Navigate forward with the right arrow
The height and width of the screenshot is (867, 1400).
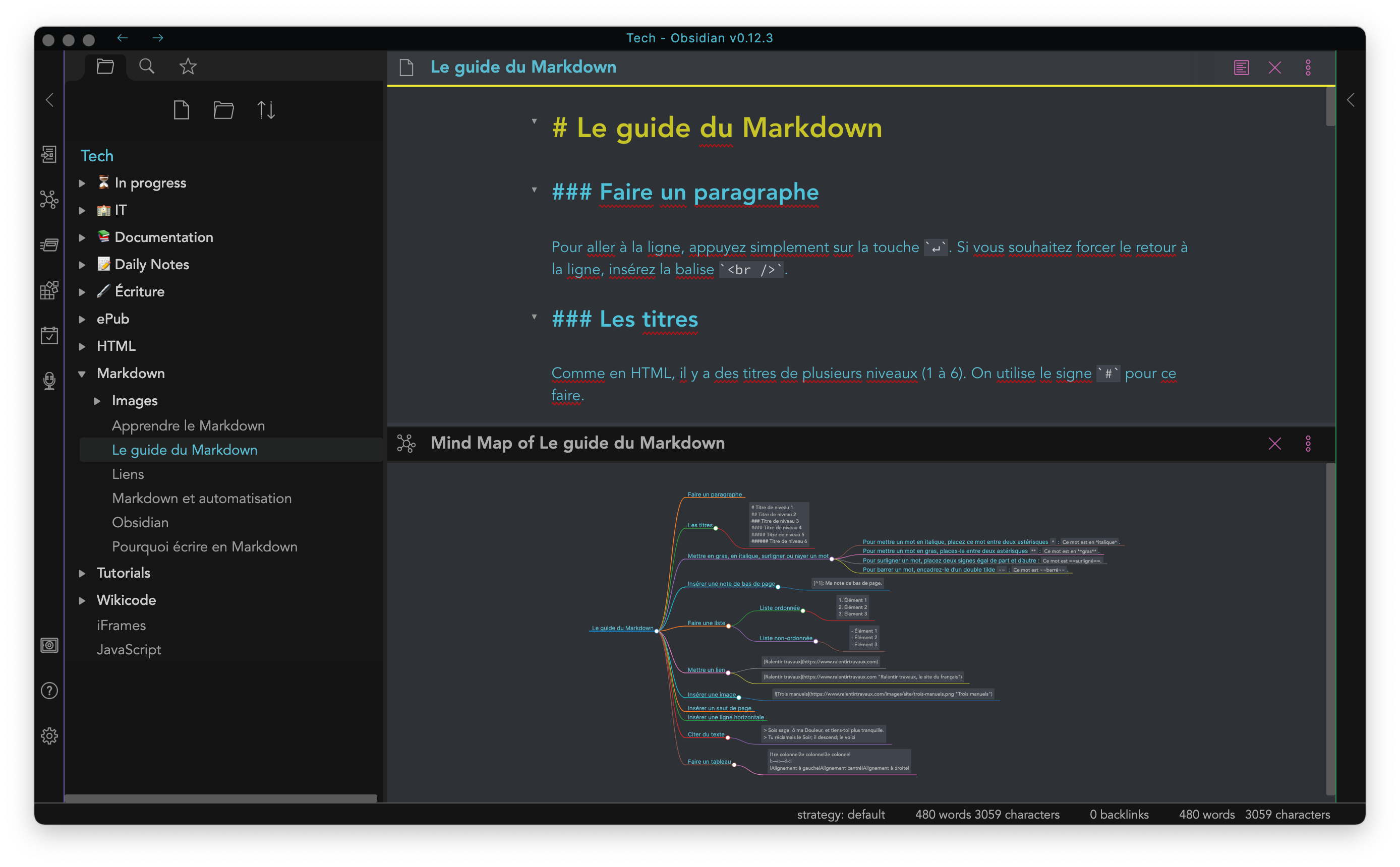tap(158, 38)
